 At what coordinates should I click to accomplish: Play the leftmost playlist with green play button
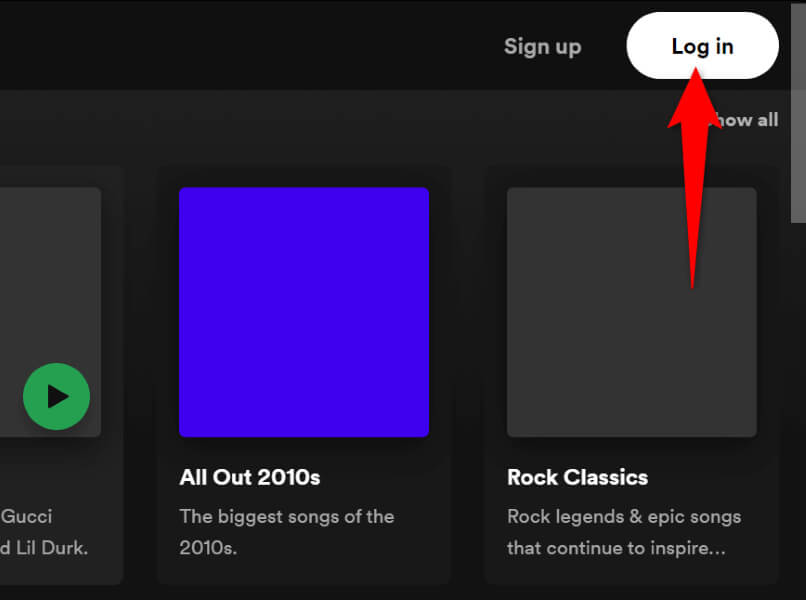tap(57, 397)
